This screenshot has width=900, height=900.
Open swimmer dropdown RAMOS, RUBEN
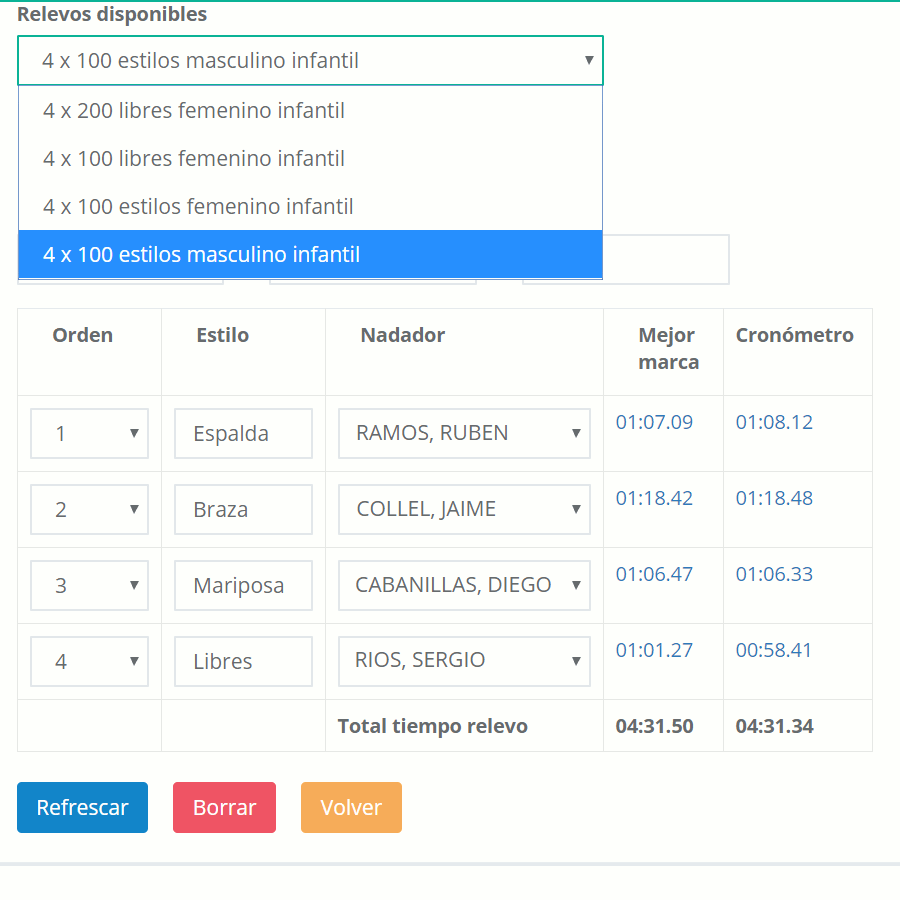pyautogui.click(x=464, y=433)
